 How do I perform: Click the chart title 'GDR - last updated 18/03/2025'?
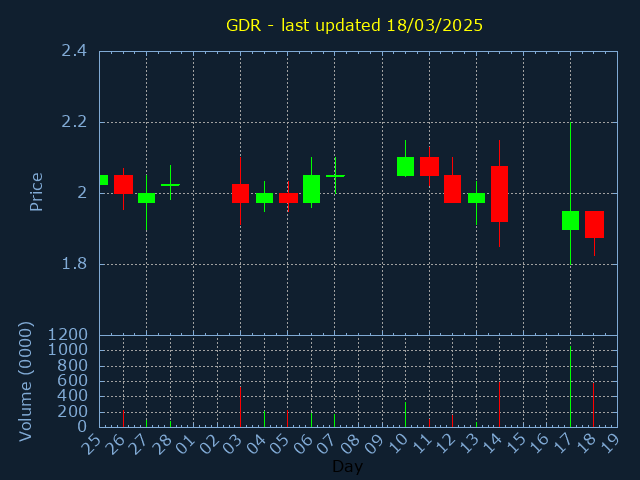(x=354, y=25)
